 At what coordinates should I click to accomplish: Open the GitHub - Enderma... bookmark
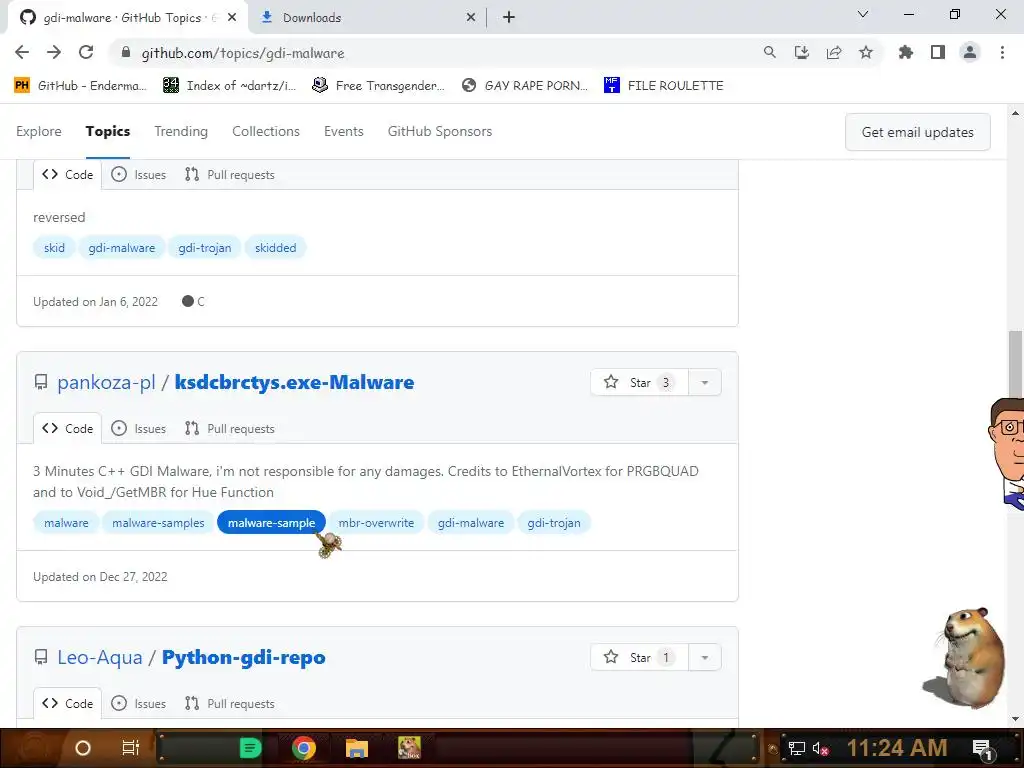point(80,86)
